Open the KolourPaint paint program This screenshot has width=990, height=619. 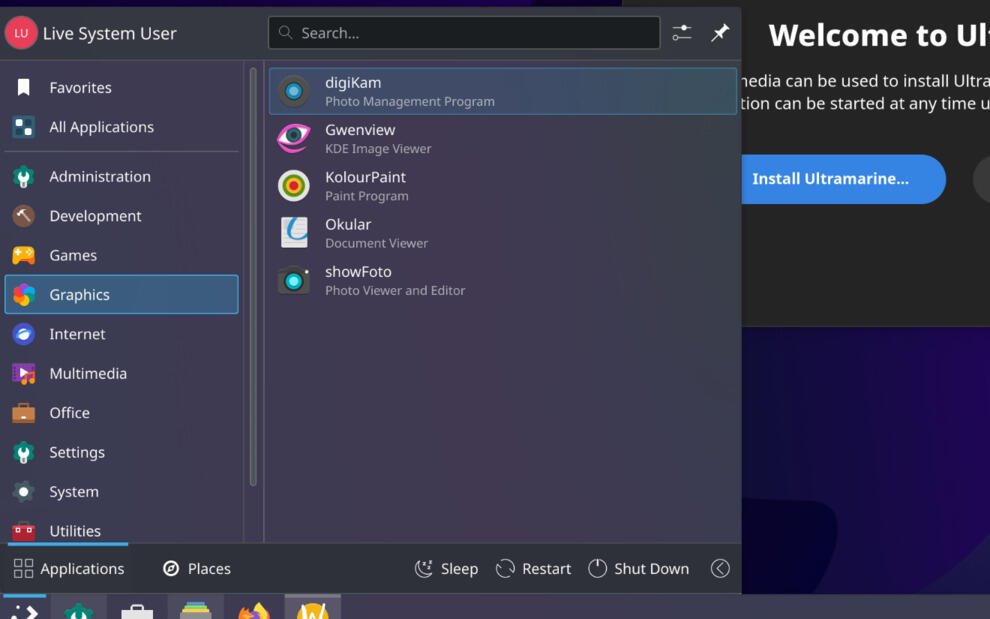[503, 186]
